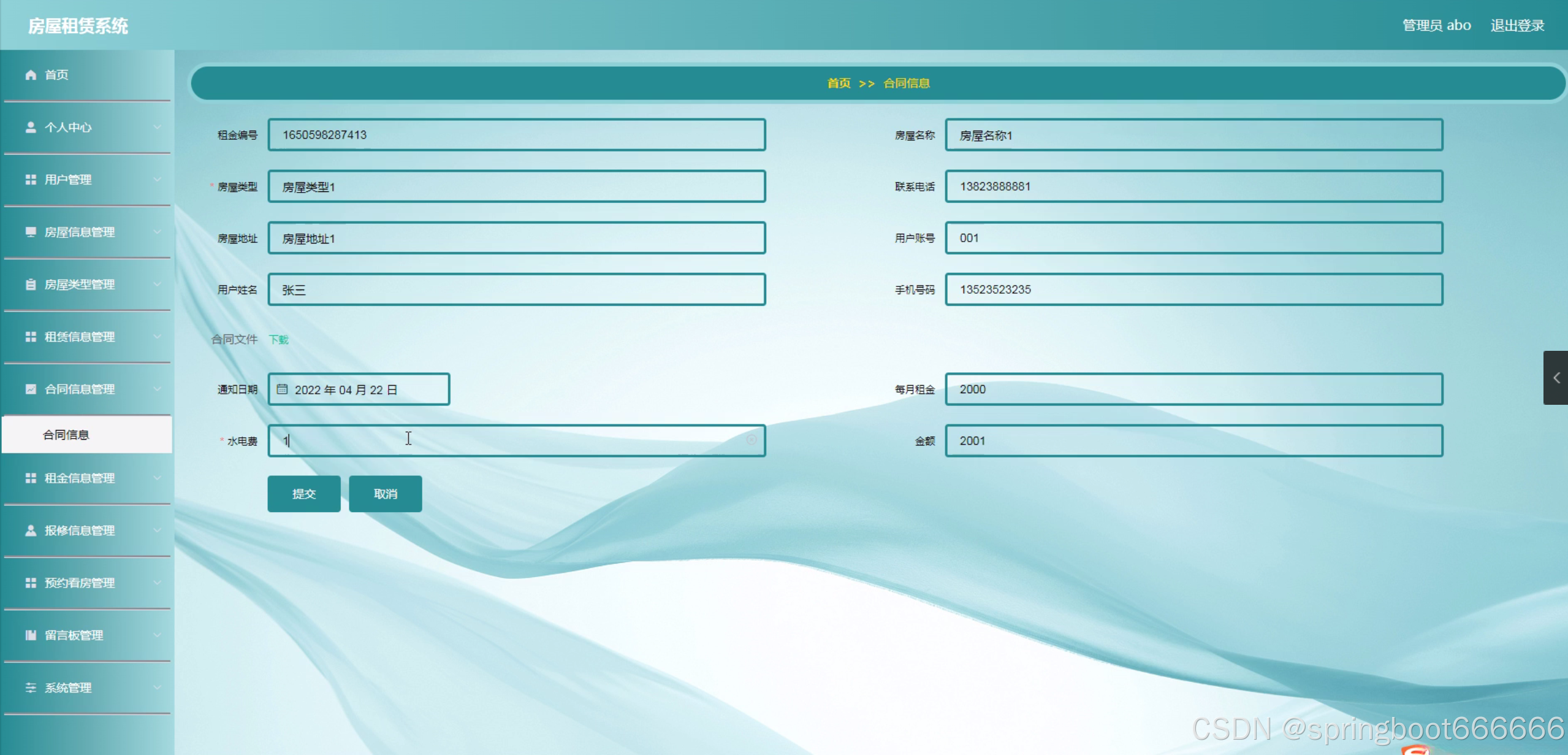
Task: Click the grid icon beside 用户管理
Action: (31, 180)
